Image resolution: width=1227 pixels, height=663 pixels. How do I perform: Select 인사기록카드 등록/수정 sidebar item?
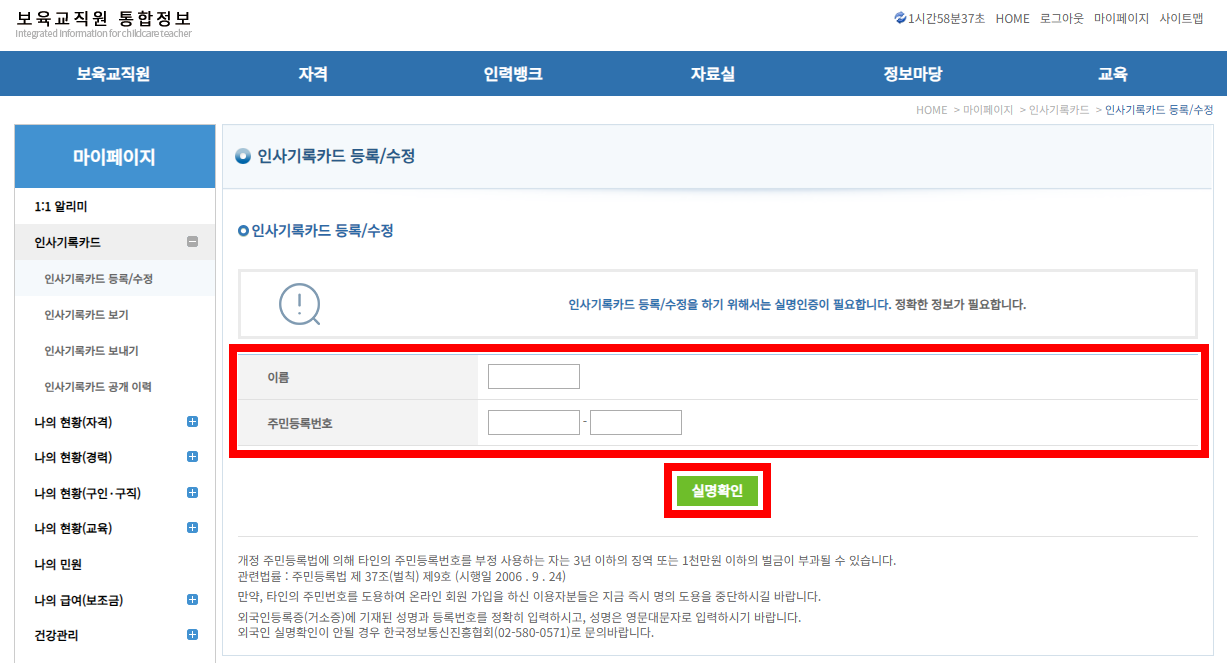pyautogui.click(x=99, y=279)
